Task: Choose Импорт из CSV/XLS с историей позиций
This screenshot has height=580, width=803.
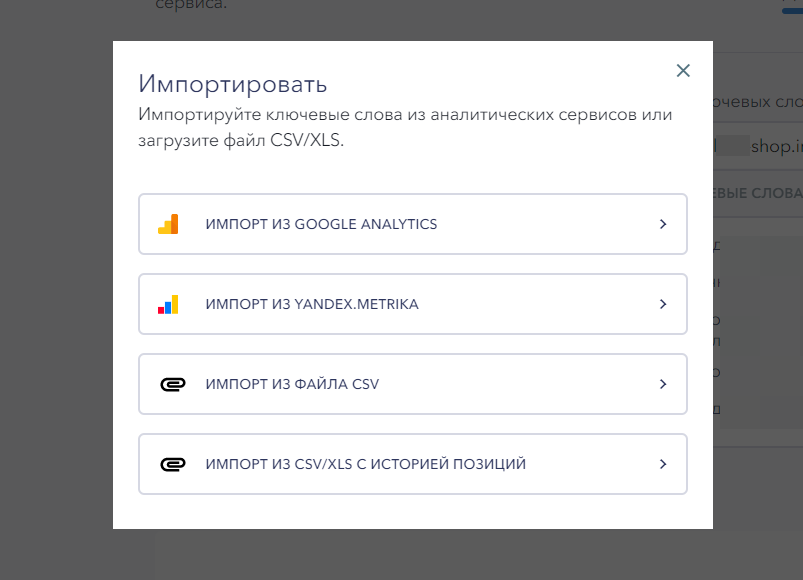Action: (365, 464)
